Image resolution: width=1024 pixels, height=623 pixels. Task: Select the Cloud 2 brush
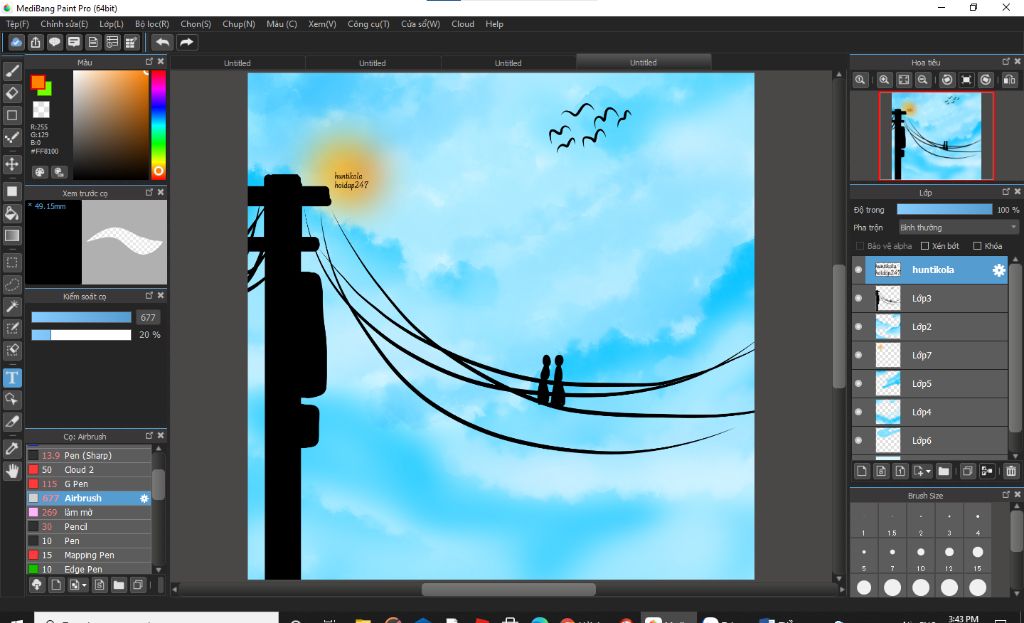tap(89, 470)
